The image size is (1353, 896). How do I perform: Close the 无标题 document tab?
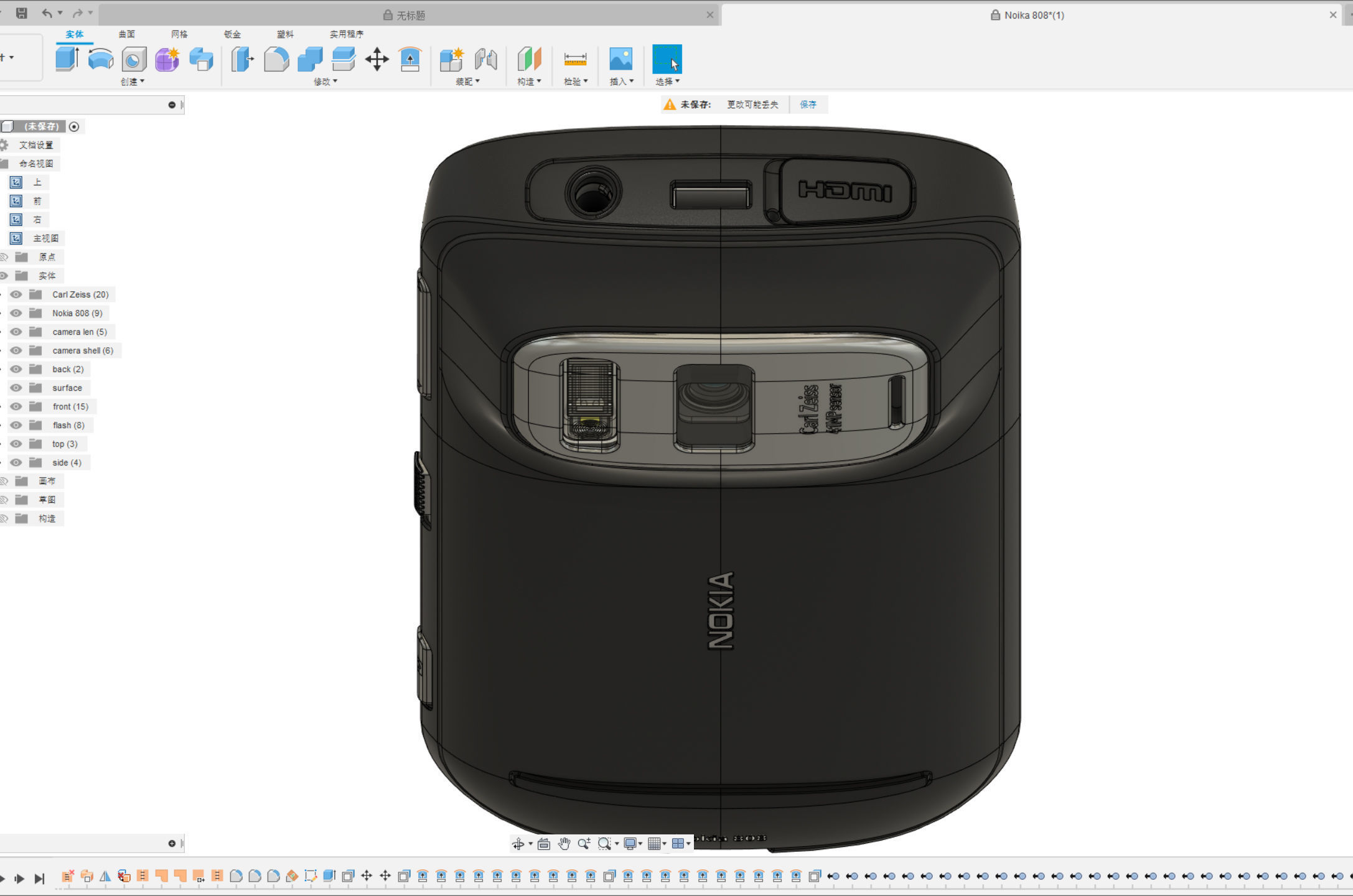tap(709, 15)
